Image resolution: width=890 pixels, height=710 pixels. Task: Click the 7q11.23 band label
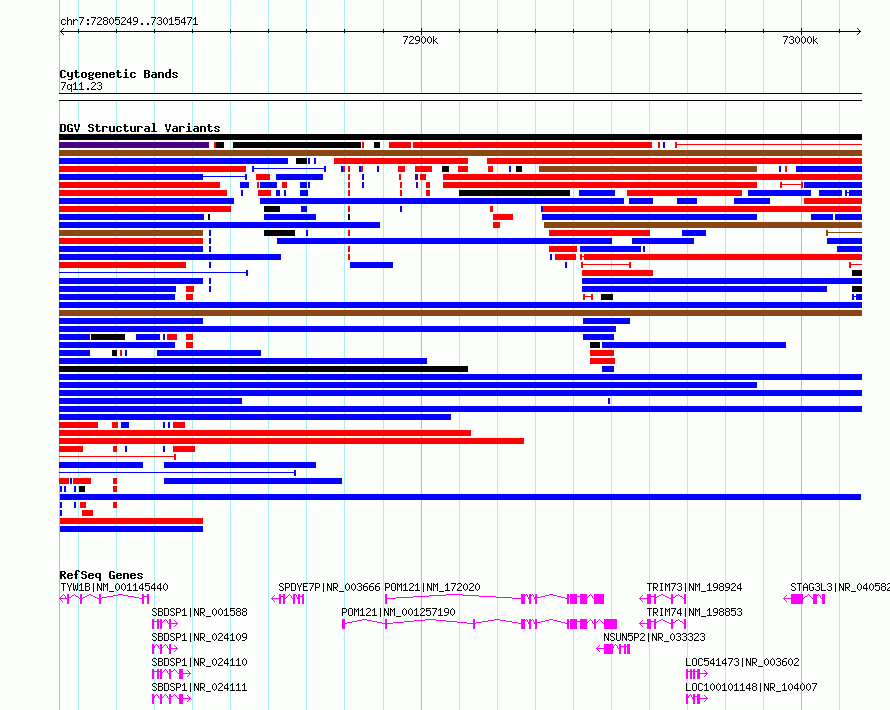click(81, 86)
